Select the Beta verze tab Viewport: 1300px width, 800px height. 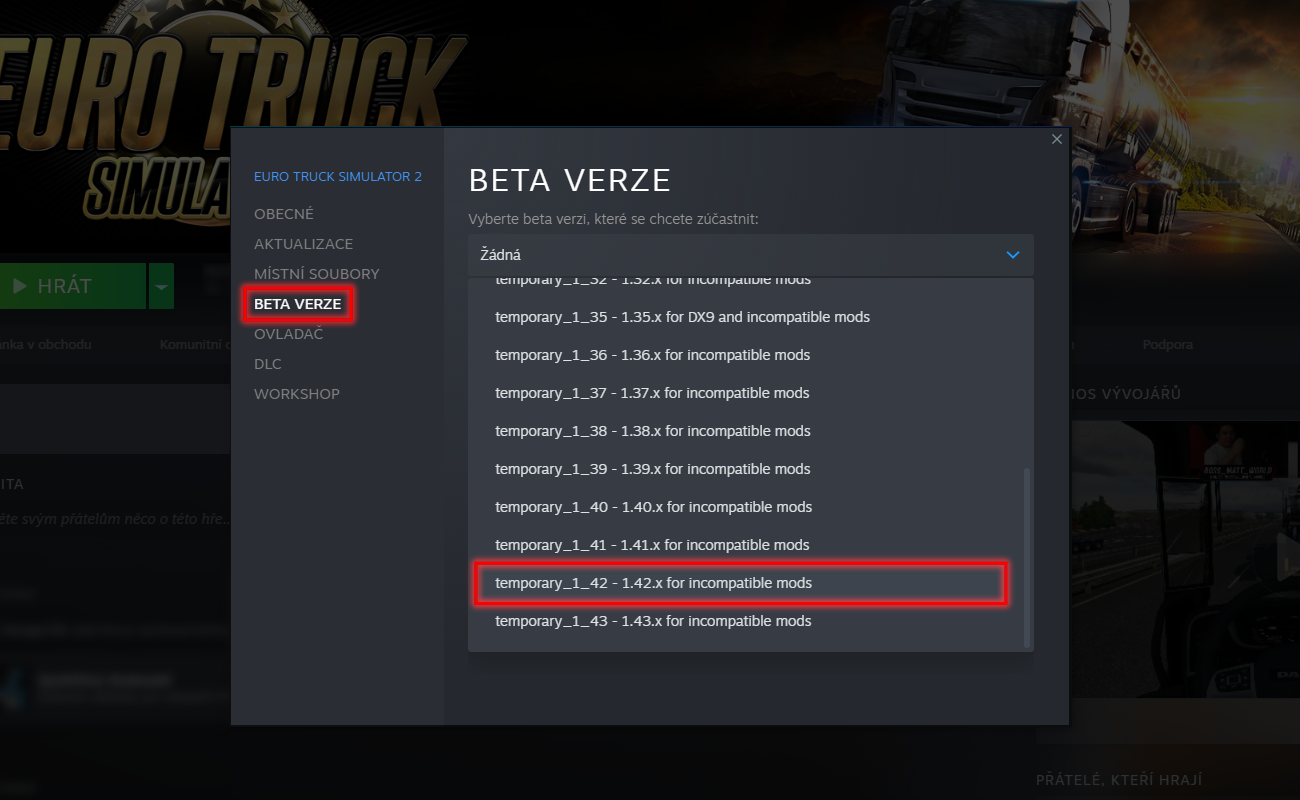click(298, 304)
